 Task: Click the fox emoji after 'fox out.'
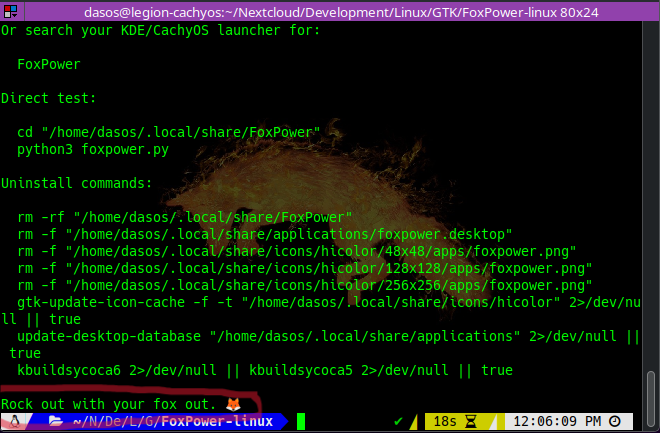point(233,404)
